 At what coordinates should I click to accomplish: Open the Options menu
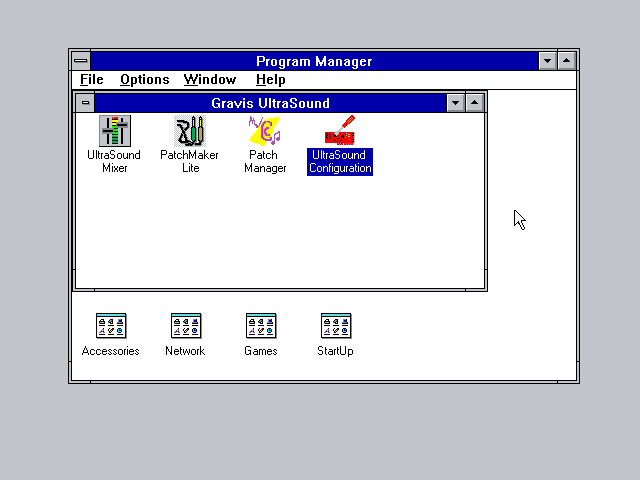point(144,80)
